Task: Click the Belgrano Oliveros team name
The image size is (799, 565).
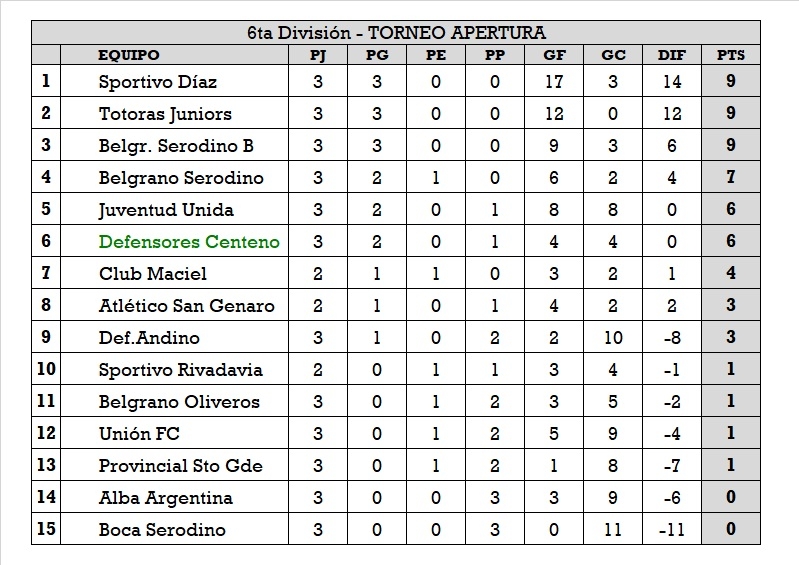Action: (x=179, y=402)
